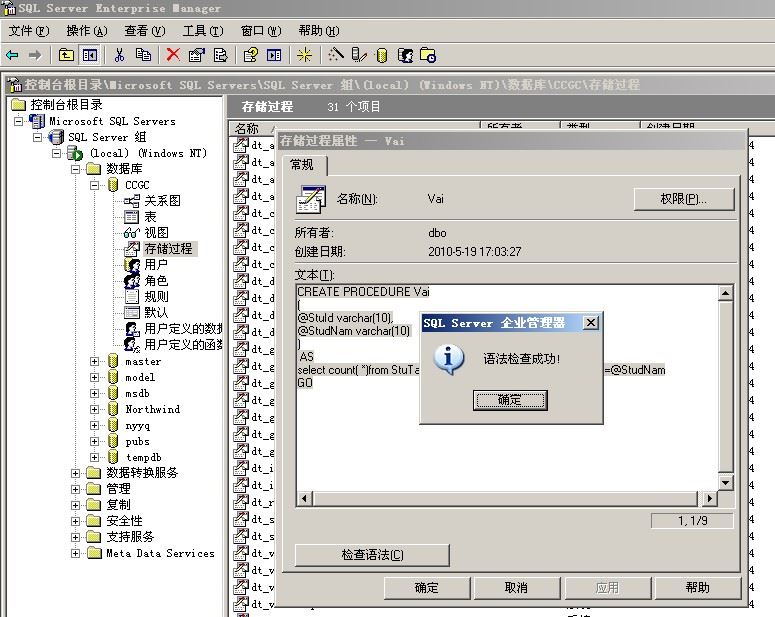Collapse the CCGC database node

point(94,185)
